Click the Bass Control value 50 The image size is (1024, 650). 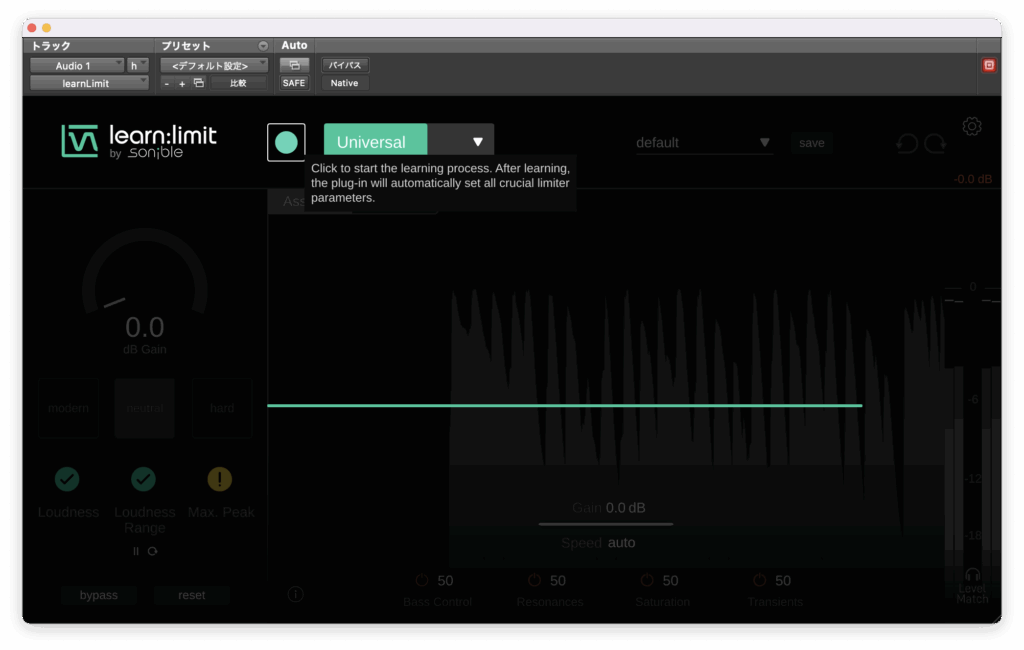point(445,581)
